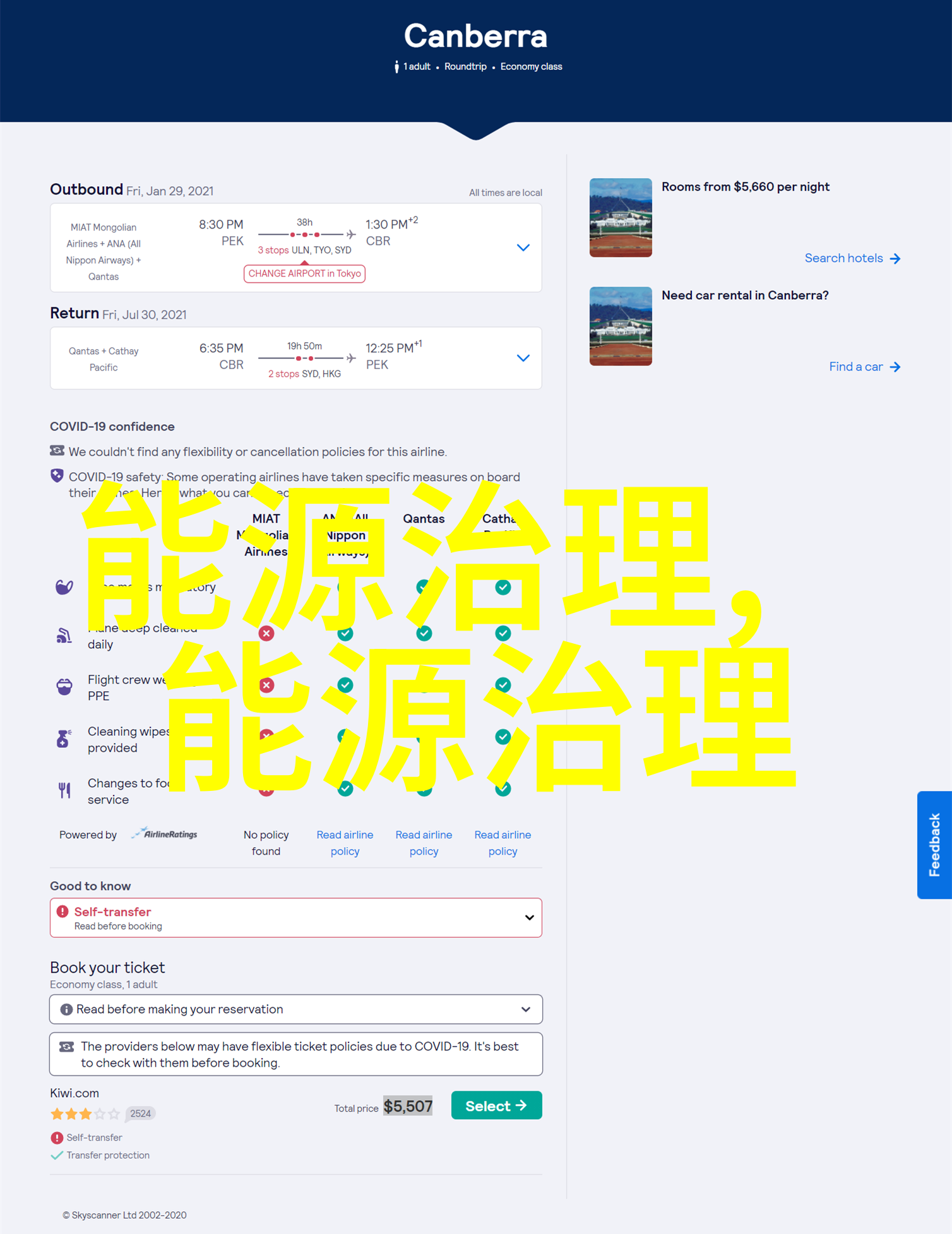Click the flight crew PPE icon

[64, 687]
